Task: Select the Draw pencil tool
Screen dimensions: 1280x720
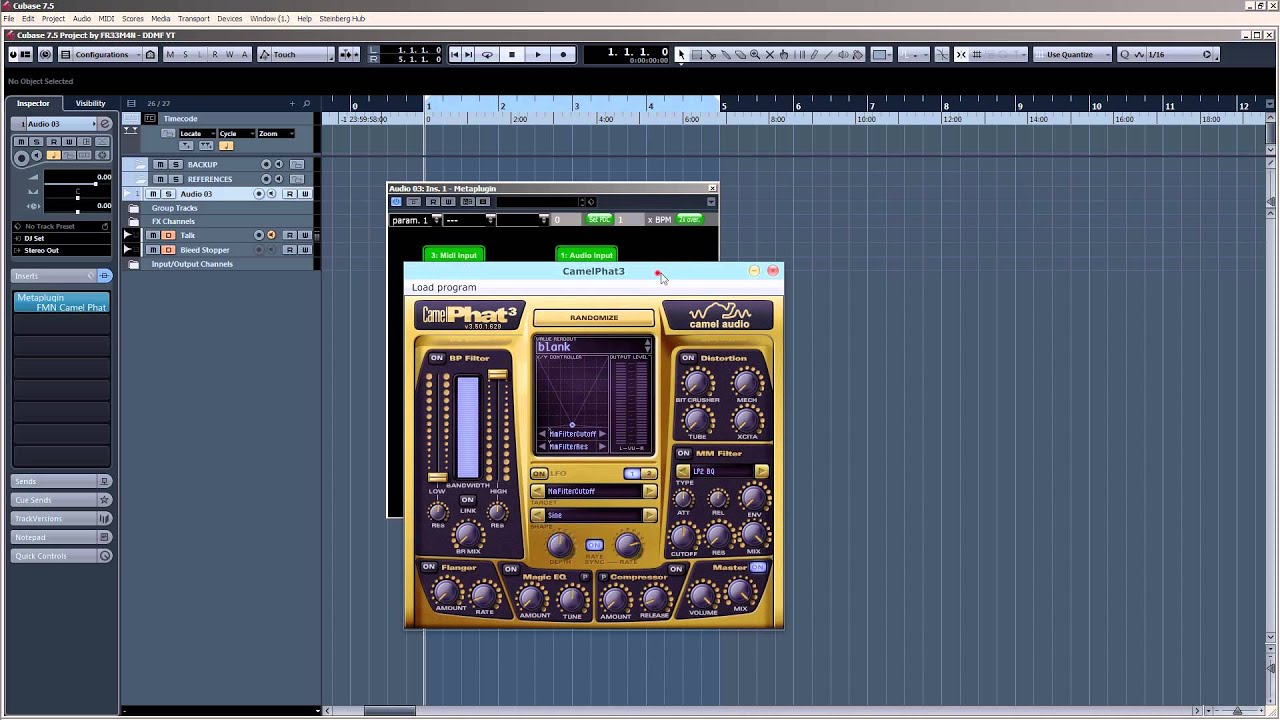Action: pyautogui.click(x=813, y=55)
